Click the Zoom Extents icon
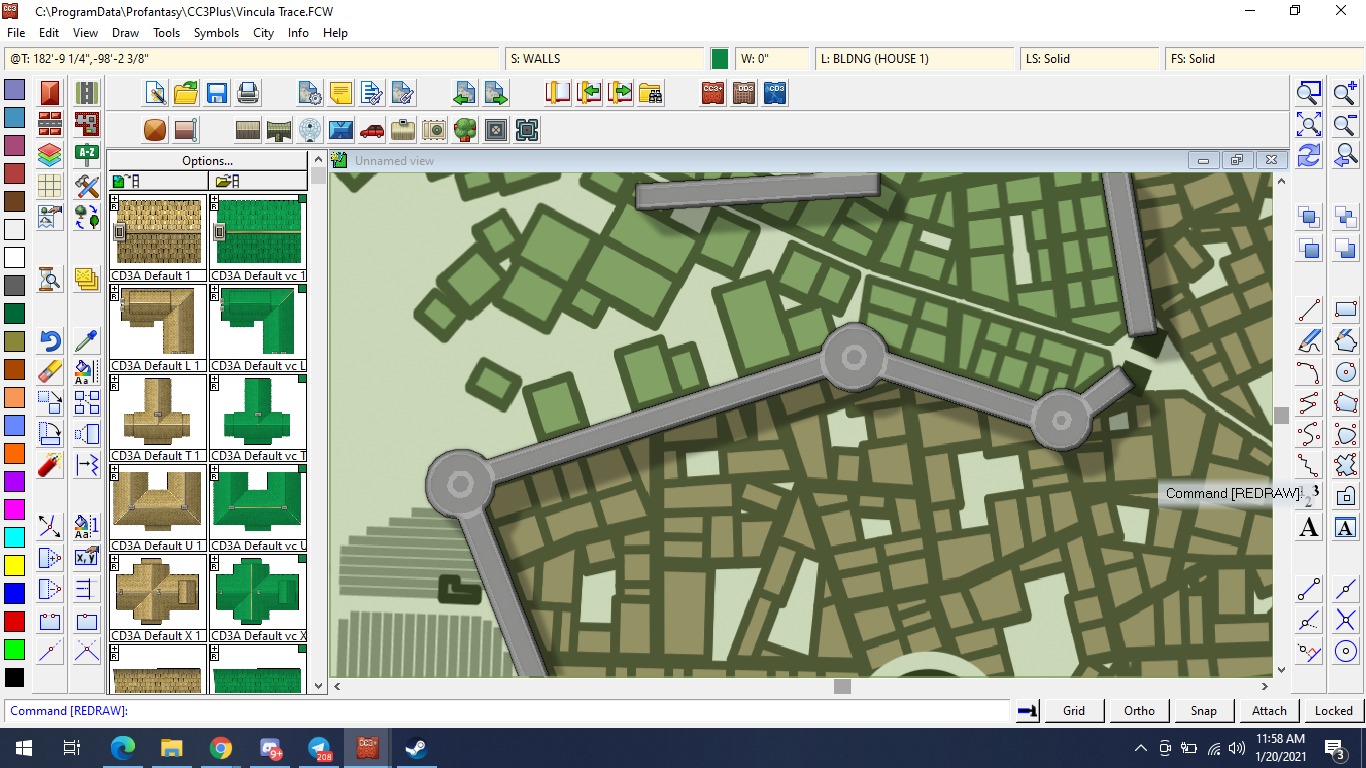The image size is (1366, 768). click(1309, 125)
